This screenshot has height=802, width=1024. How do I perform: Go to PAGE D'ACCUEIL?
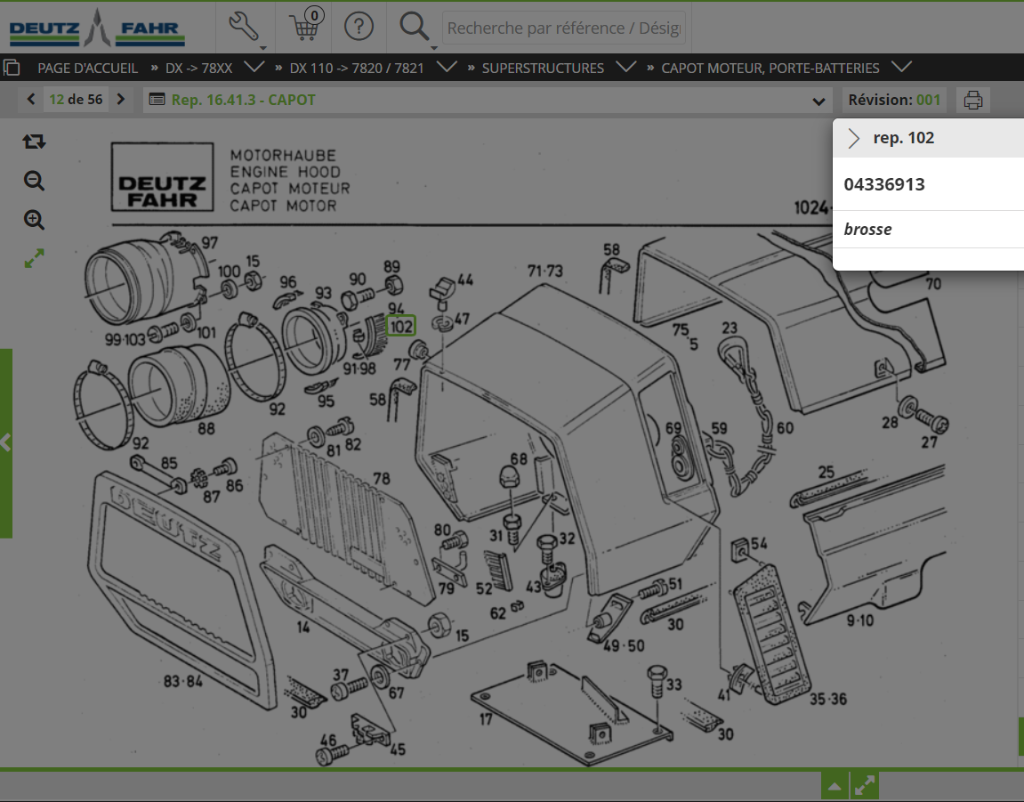88,68
